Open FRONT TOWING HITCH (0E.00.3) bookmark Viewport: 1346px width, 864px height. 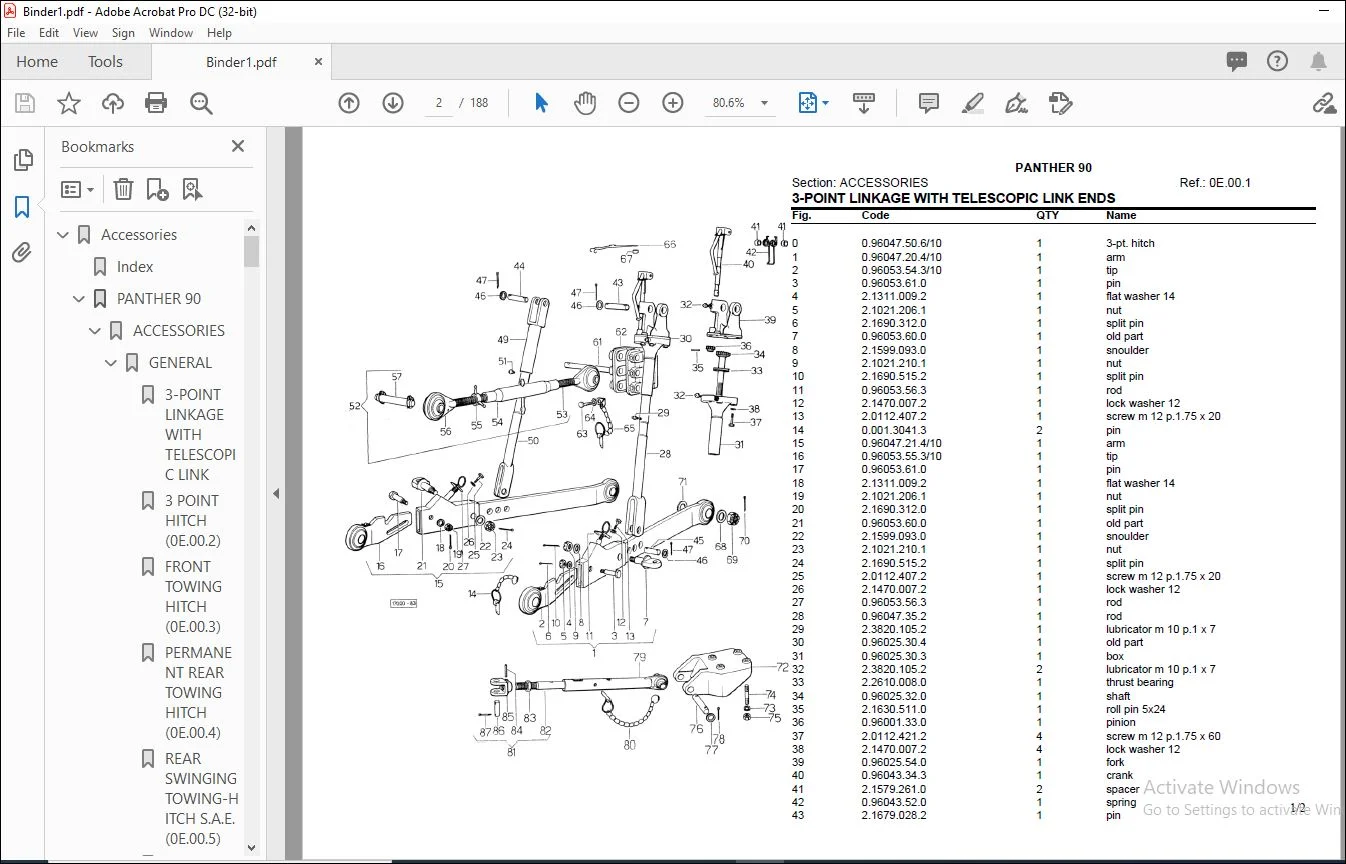[193, 597]
